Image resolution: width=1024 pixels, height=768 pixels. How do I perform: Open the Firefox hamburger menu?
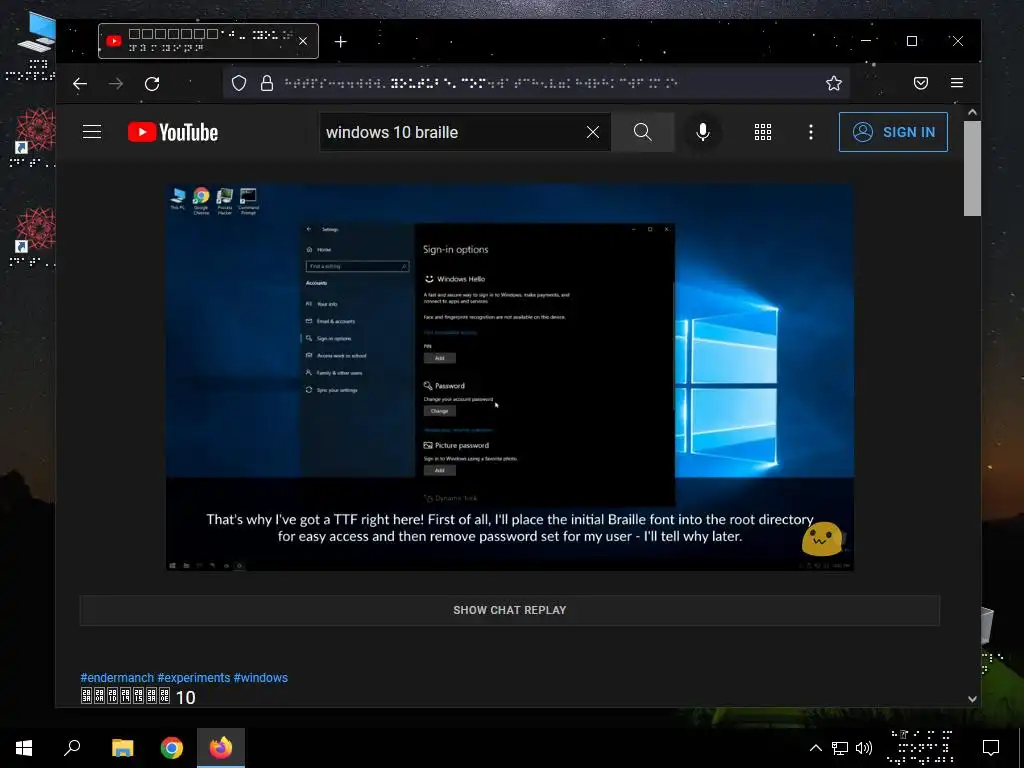point(957,83)
